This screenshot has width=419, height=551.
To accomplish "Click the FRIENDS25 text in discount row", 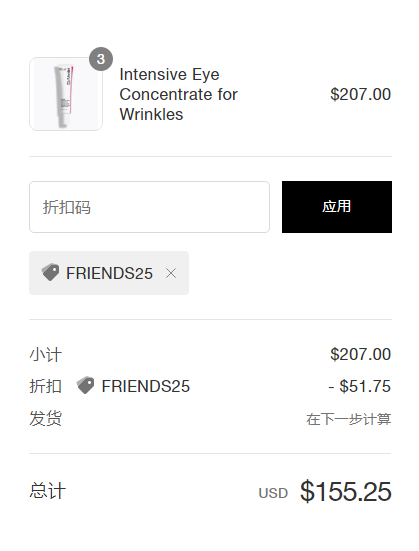I will click(x=146, y=386).
